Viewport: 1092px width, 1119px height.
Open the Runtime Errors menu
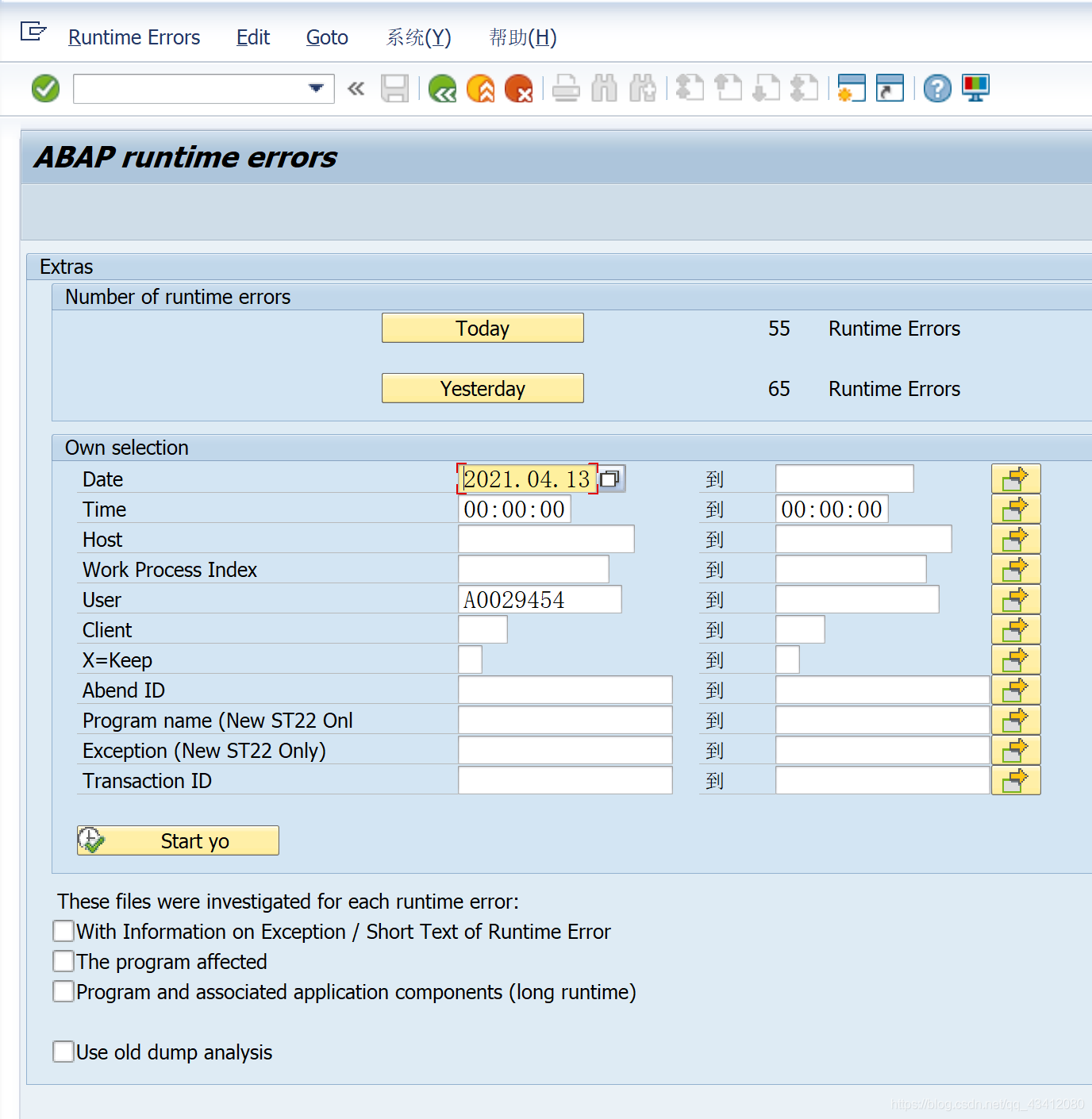pyautogui.click(x=134, y=37)
